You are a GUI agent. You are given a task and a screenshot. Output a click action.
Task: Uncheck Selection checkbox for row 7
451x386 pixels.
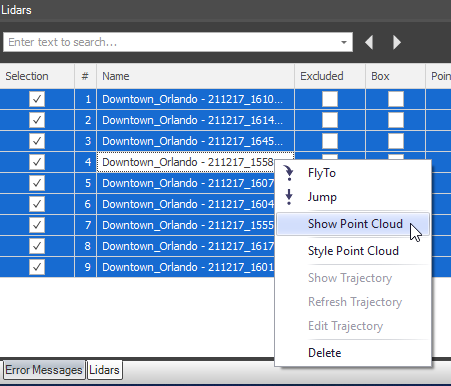tap(37, 225)
